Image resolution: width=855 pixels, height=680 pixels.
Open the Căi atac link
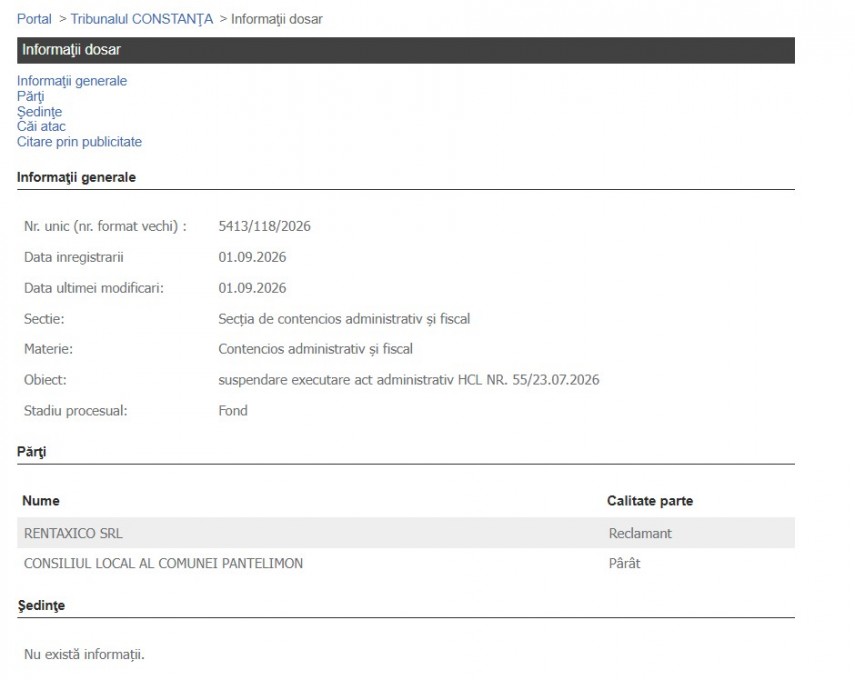[41, 126]
